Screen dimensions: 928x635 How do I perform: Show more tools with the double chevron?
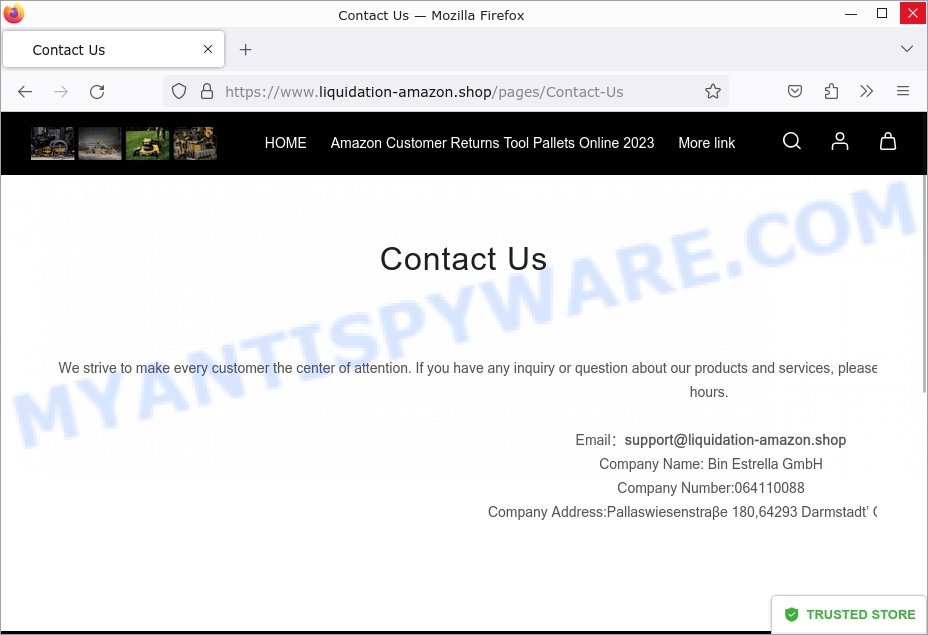tap(866, 91)
